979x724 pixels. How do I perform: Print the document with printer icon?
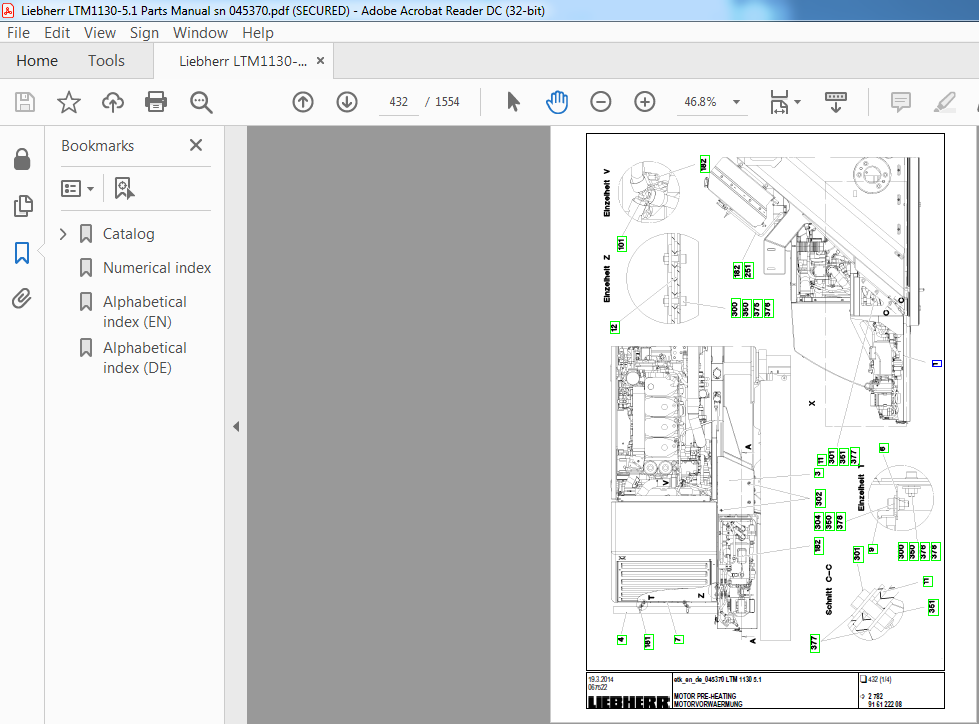tap(156, 102)
